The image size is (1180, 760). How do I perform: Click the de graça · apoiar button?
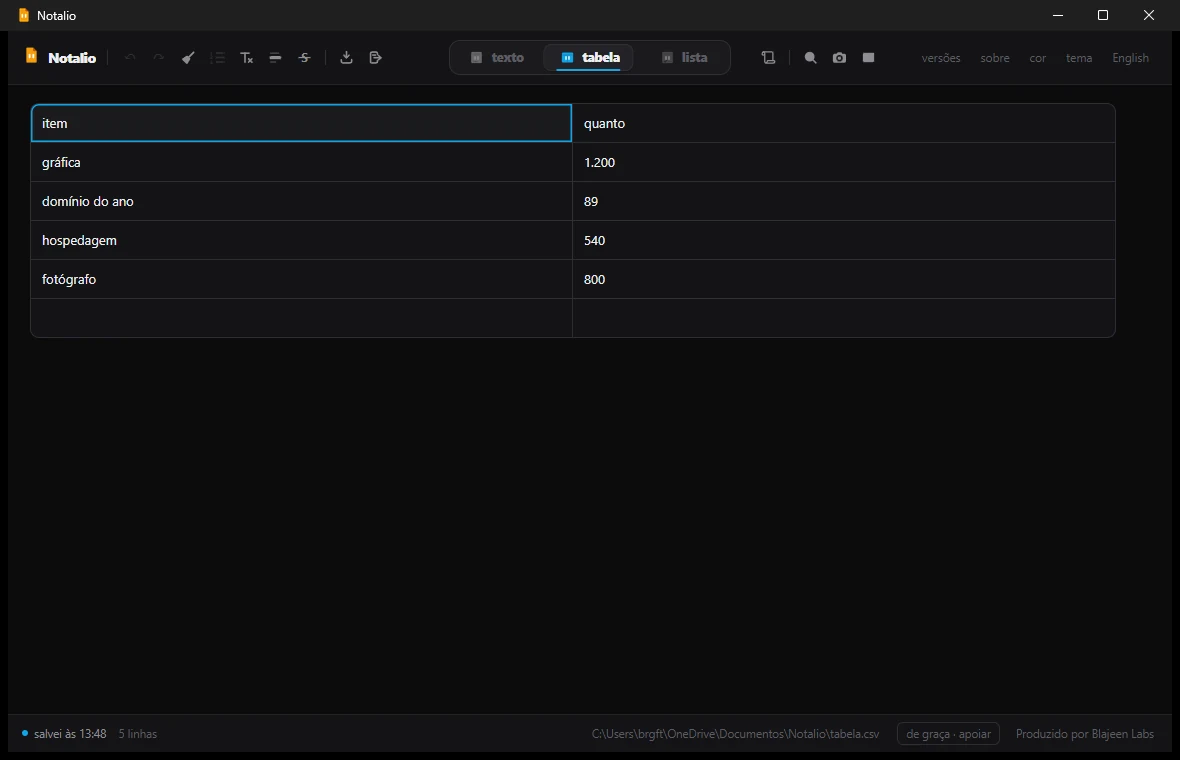click(x=948, y=734)
